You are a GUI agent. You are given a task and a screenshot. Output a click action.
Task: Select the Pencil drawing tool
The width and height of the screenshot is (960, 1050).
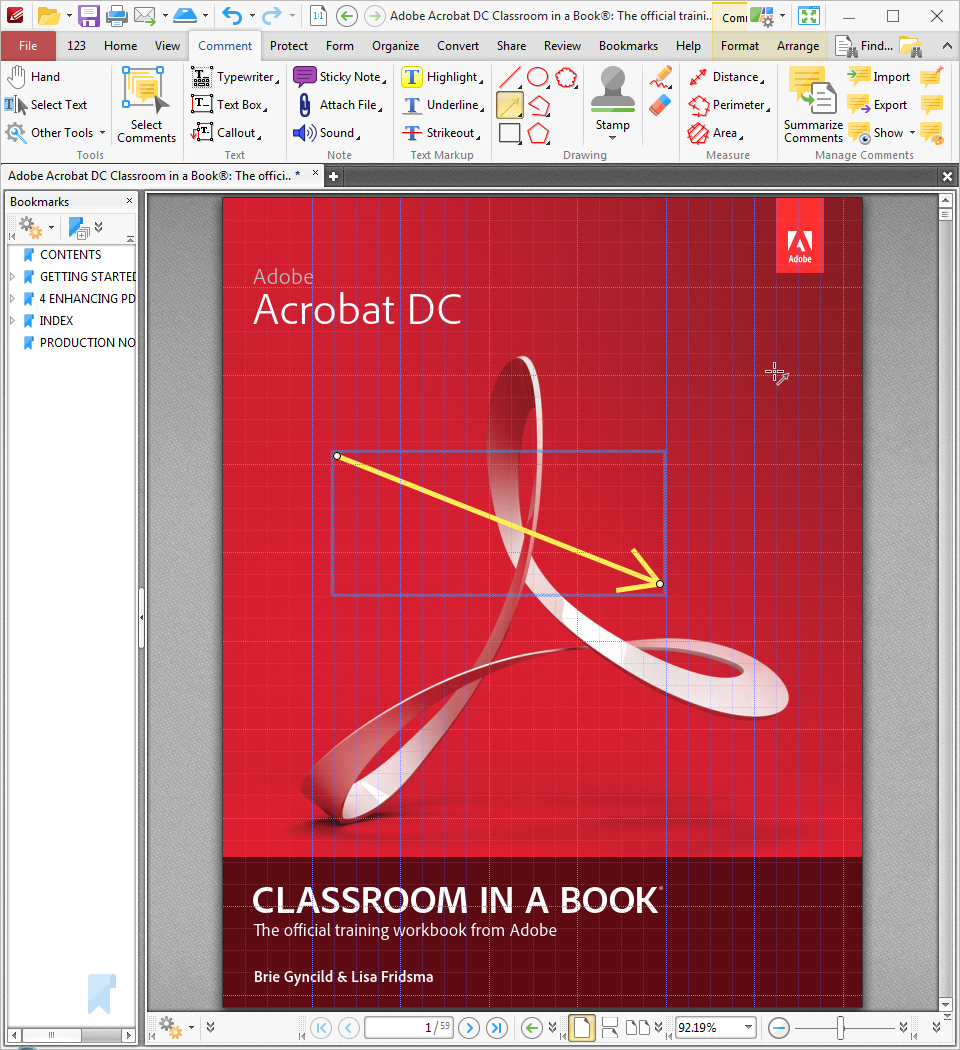point(661,77)
